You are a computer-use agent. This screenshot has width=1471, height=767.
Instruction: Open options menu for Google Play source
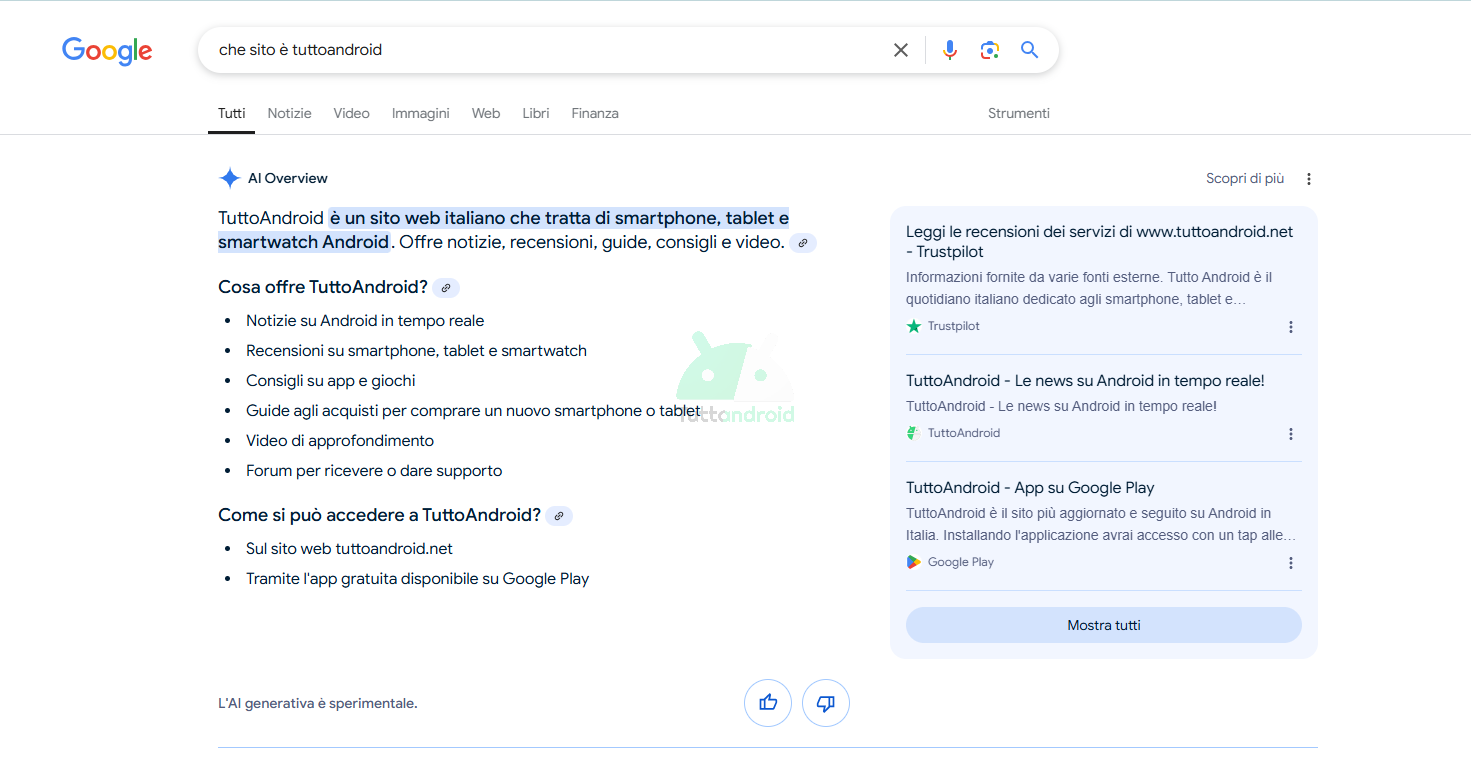[1291, 563]
